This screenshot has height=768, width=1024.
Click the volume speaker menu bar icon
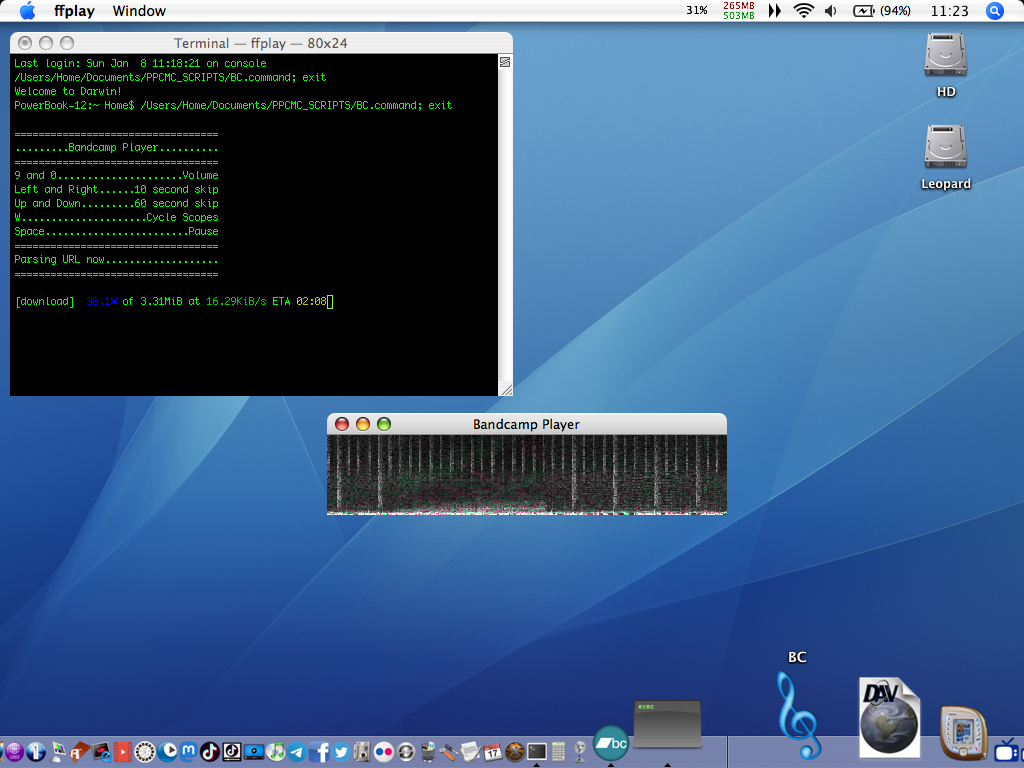click(831, 11)
